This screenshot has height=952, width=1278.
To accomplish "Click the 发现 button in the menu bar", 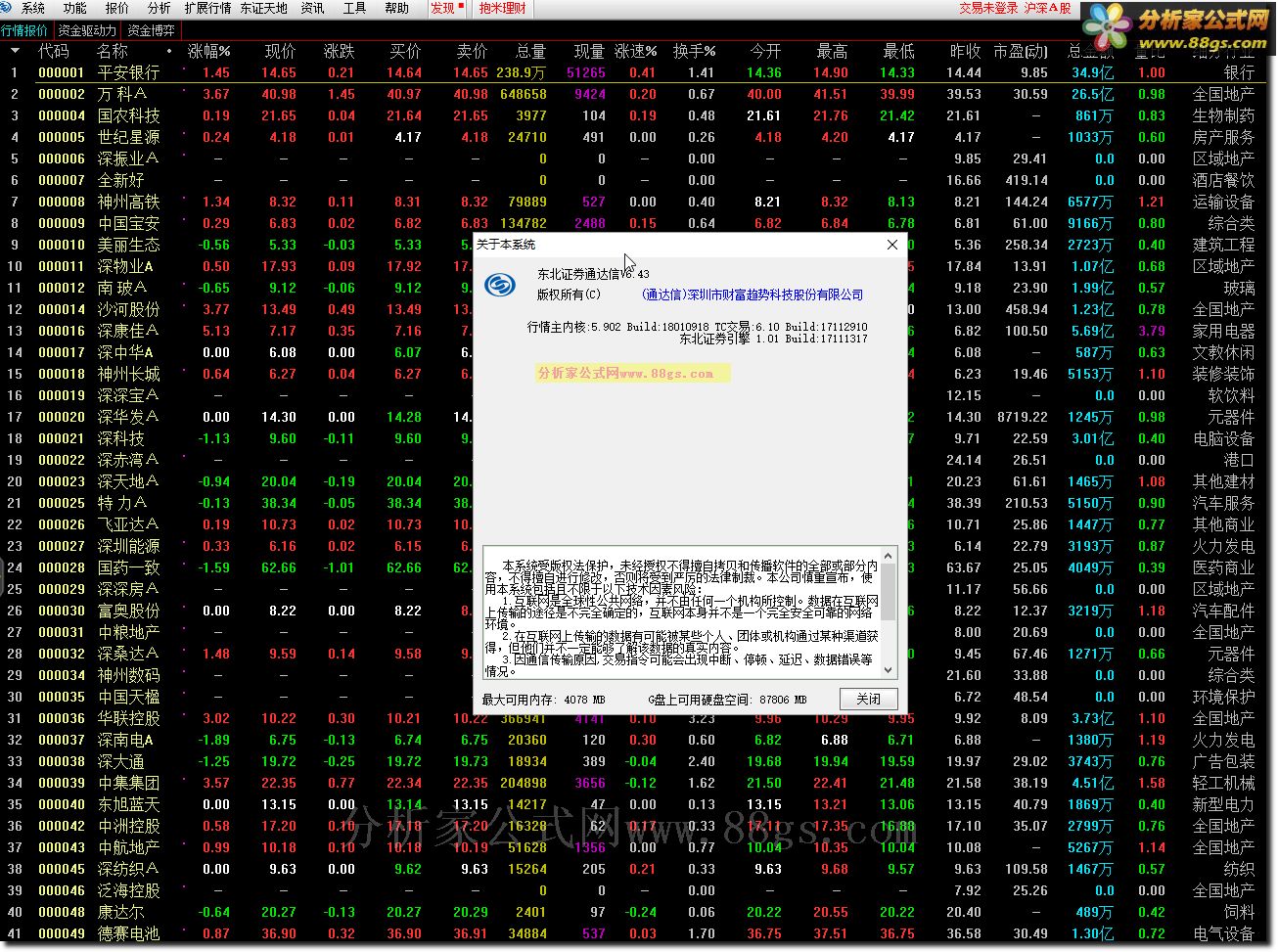I will [x=447, y=8].
